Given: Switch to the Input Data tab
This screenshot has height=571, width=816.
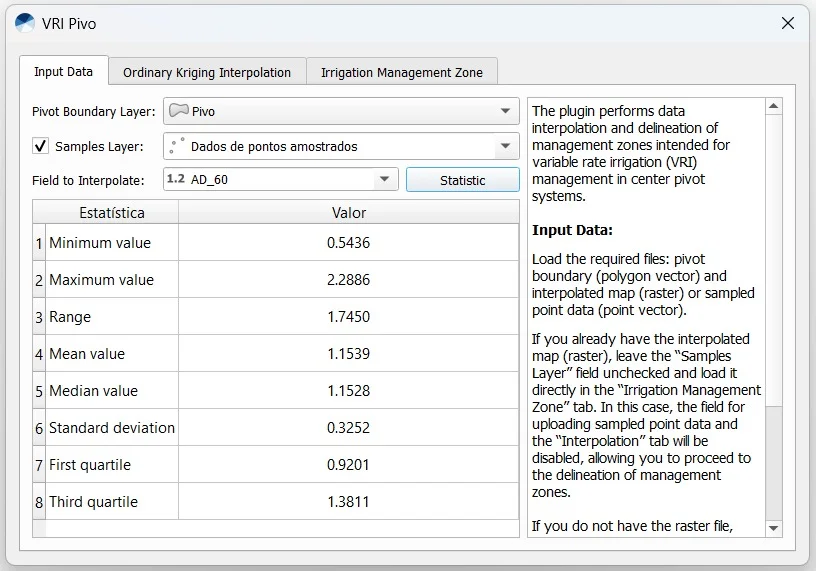Looking at the screenshot, I should tap(63, 71).
